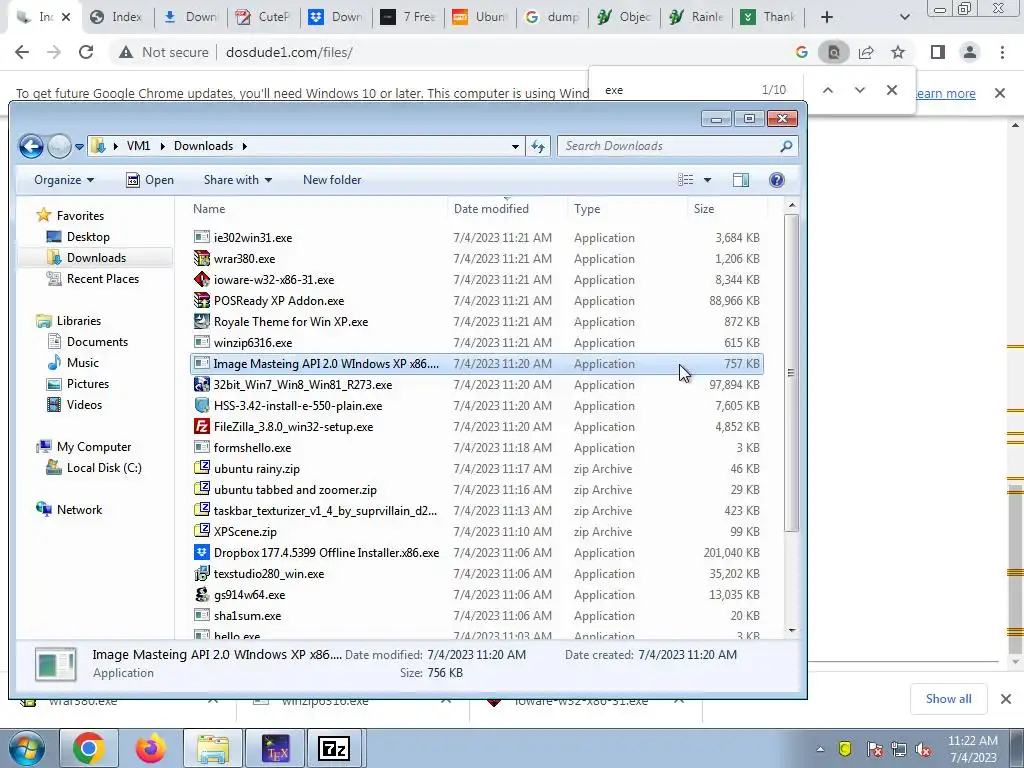Select ie302win31.exe file name

[x=253, y=238]
